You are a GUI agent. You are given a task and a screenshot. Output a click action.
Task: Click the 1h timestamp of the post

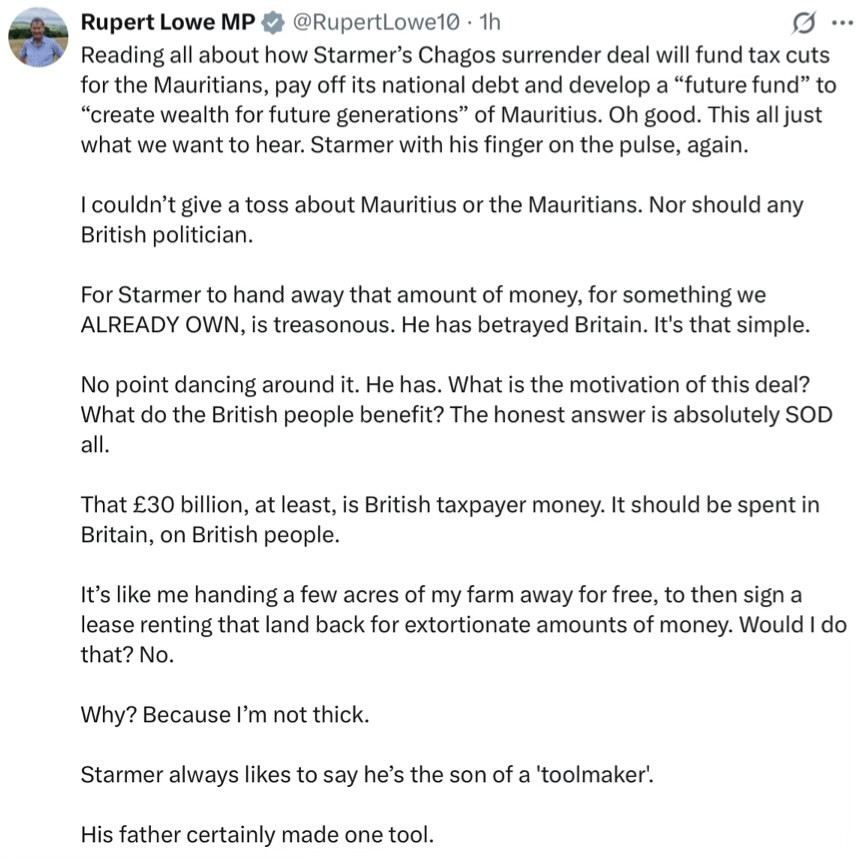pyautogui.click(x=490, y=22)
